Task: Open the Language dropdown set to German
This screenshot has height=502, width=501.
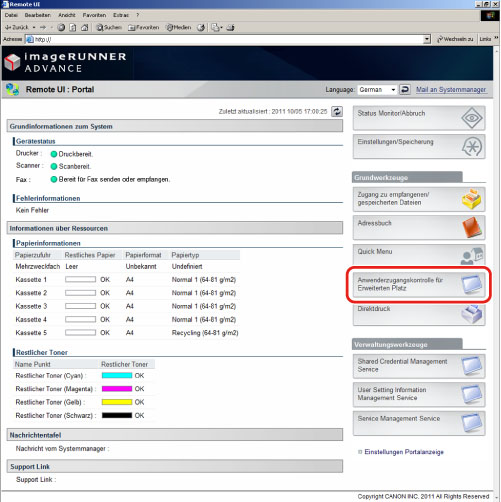Action: (x=377, y=90)
